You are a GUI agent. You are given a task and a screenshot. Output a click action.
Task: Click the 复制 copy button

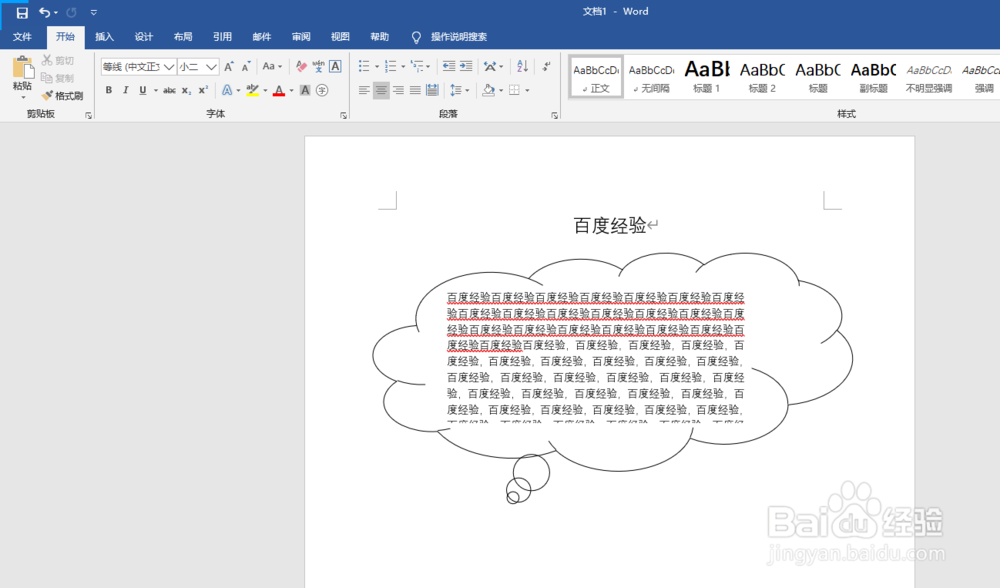(58, 78)
